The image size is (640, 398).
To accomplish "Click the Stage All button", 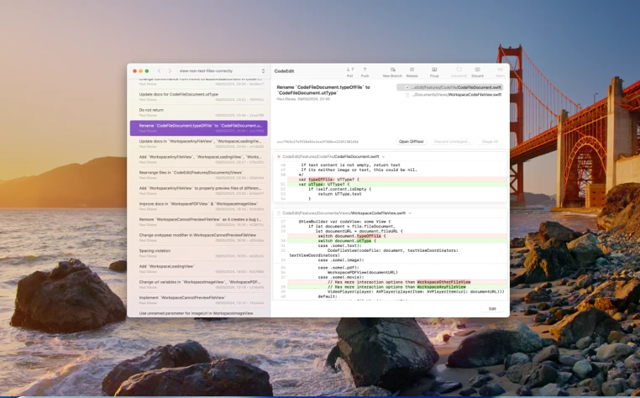I will 490,142.
